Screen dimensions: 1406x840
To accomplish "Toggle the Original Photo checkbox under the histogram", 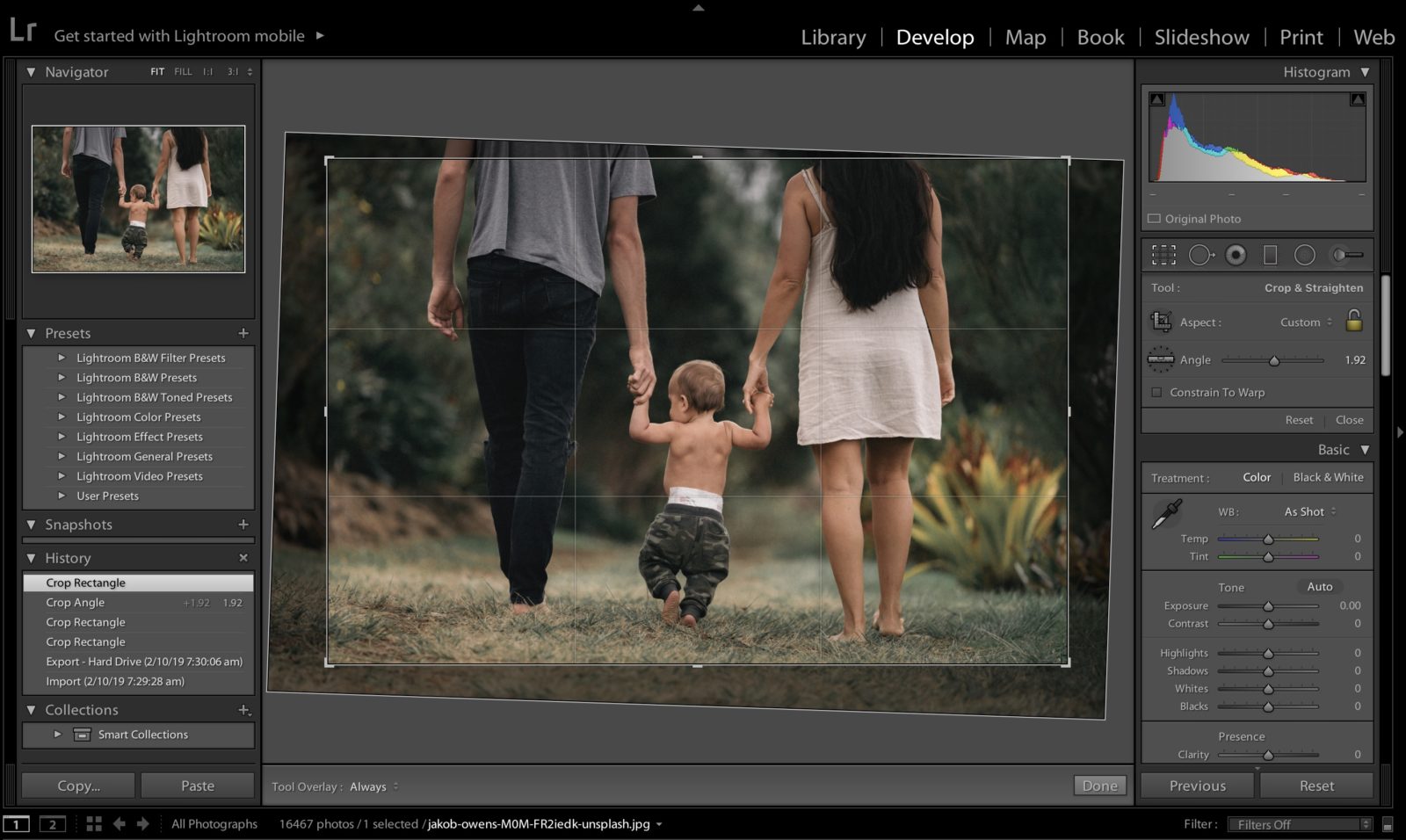I will 1155,218.
